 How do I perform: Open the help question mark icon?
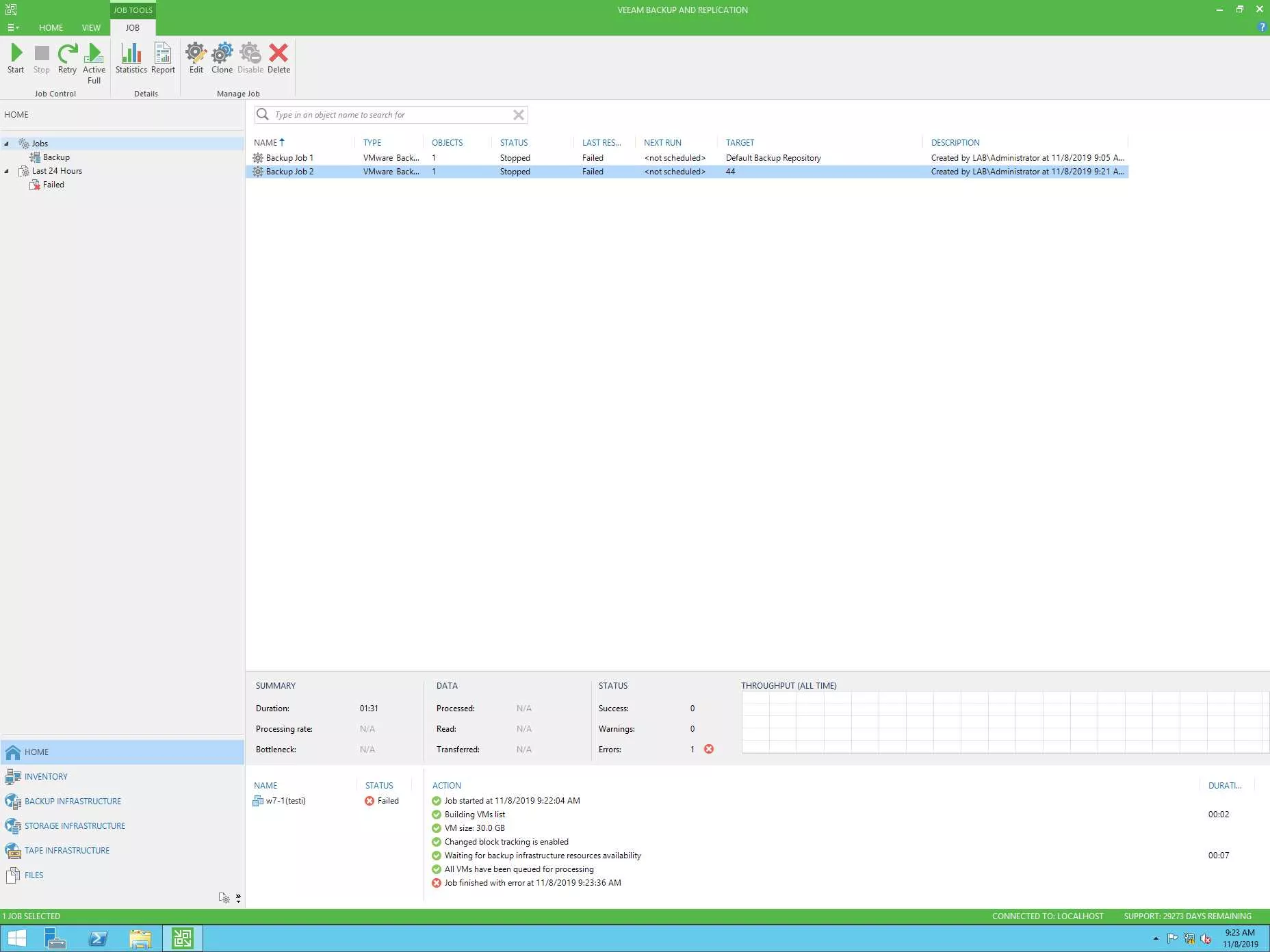click(x=1261, y=27)
